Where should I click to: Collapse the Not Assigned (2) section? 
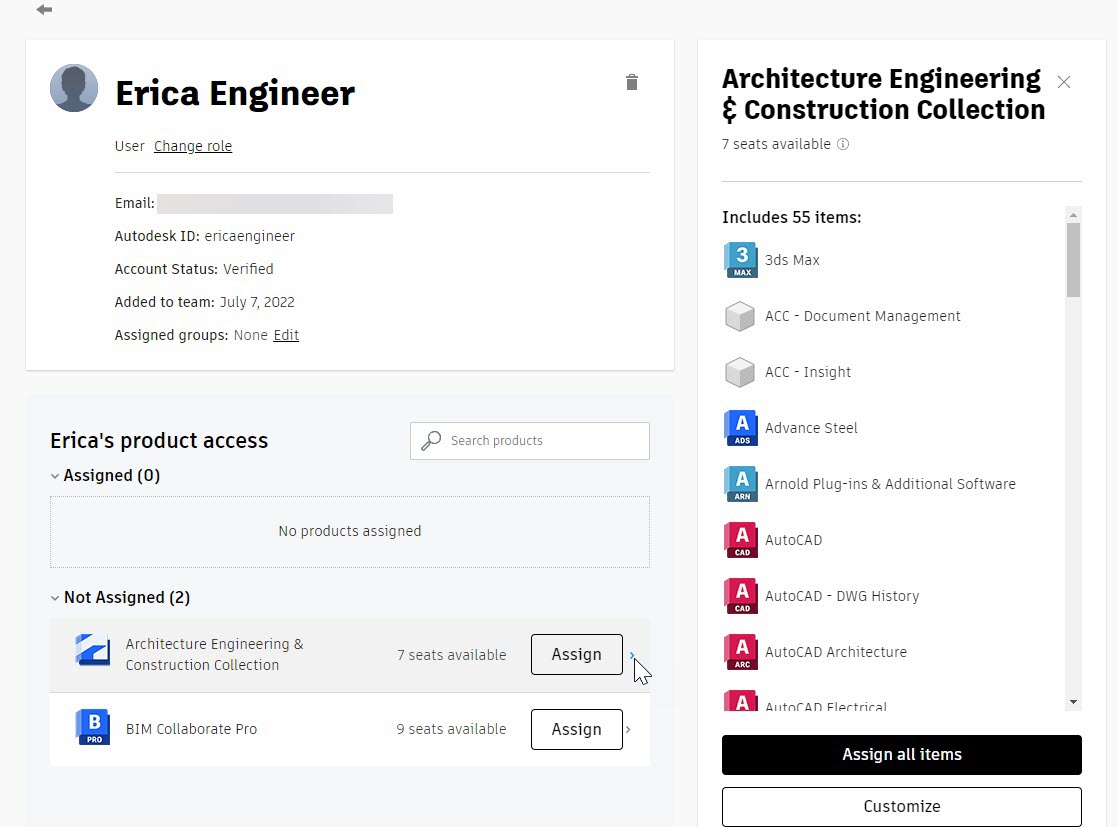click(55, 598)
